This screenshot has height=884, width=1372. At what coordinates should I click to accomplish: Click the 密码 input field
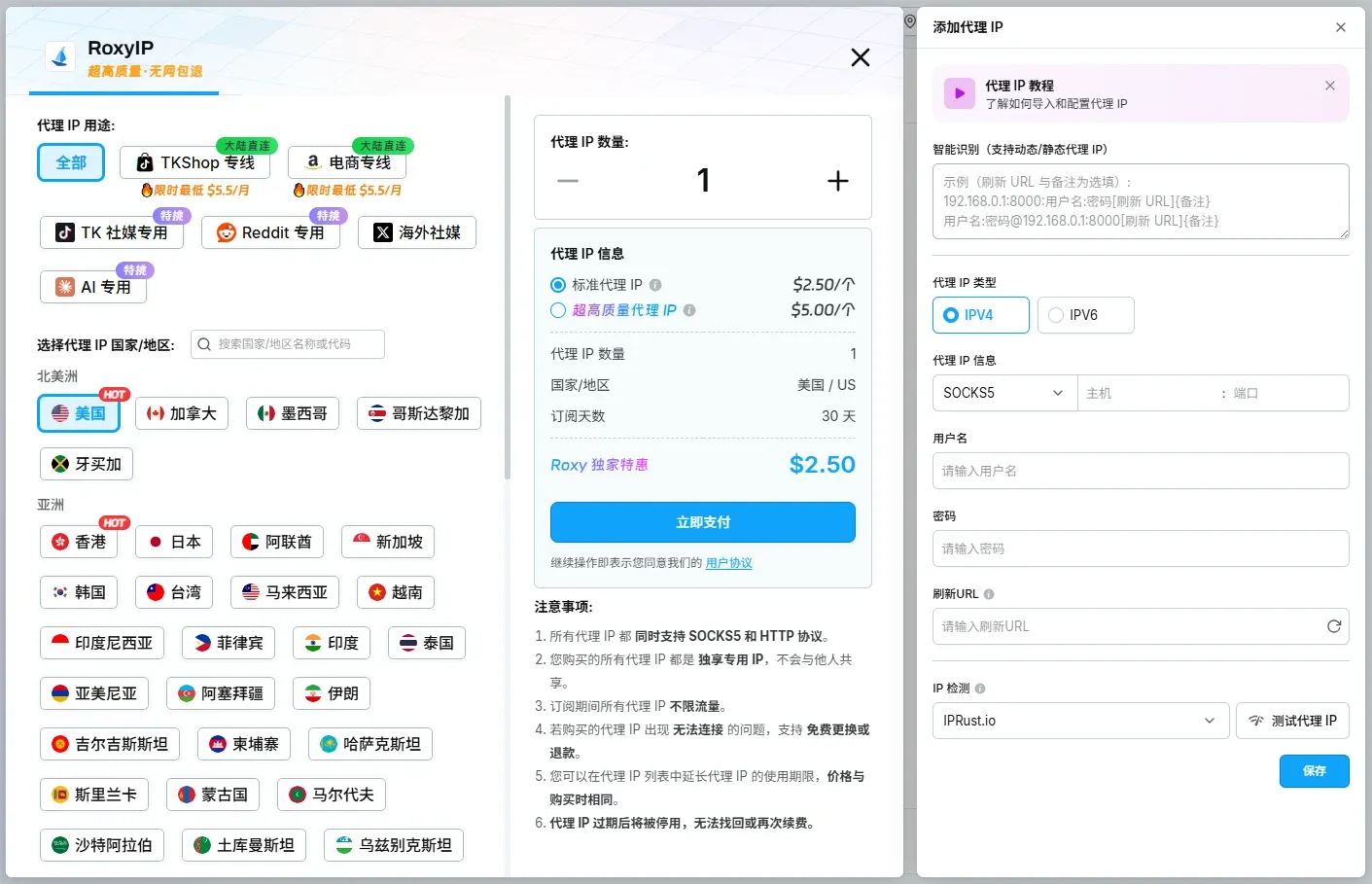pos(1141,548)
